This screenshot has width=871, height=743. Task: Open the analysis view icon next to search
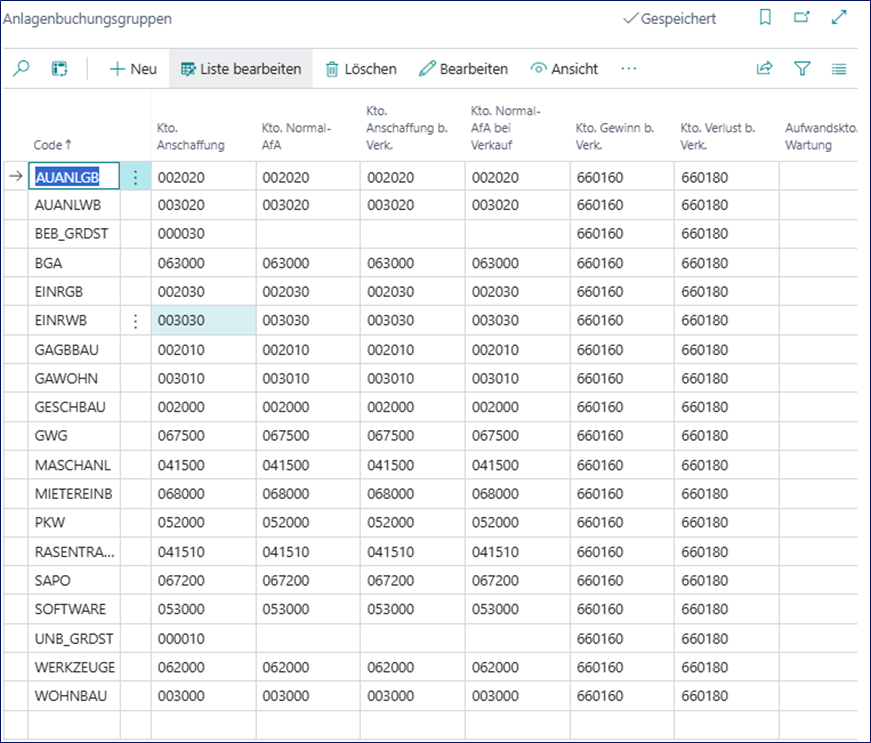tap(60, 69)
